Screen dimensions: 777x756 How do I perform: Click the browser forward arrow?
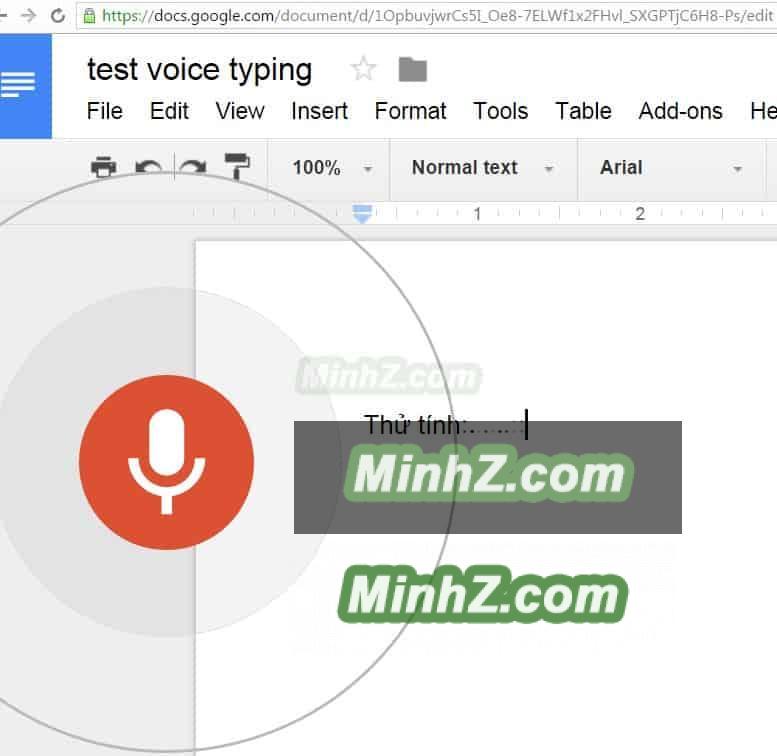pyautogui.click(x=28, y=15)
